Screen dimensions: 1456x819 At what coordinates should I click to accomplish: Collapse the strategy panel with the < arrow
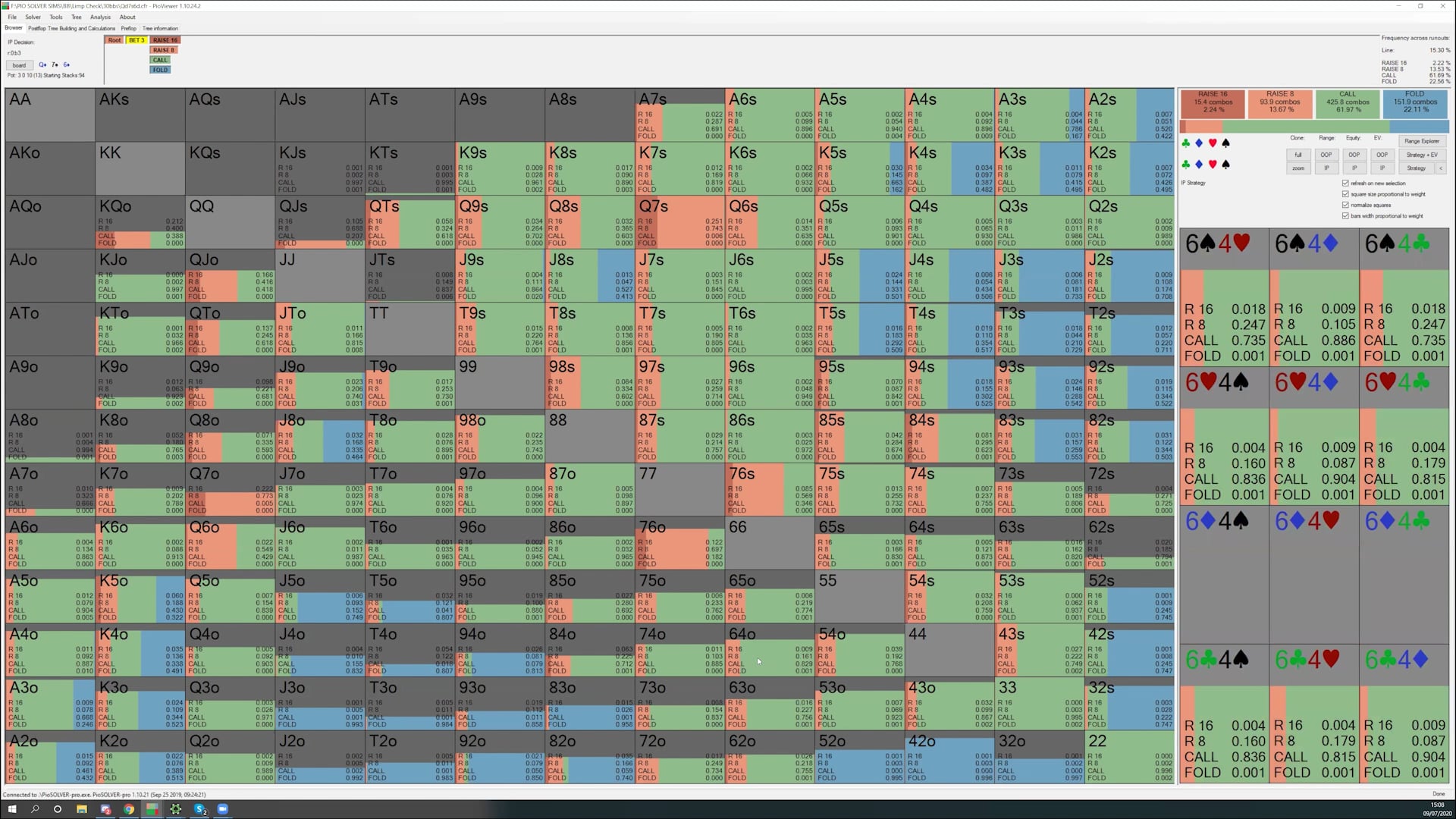pos(1441,168)
